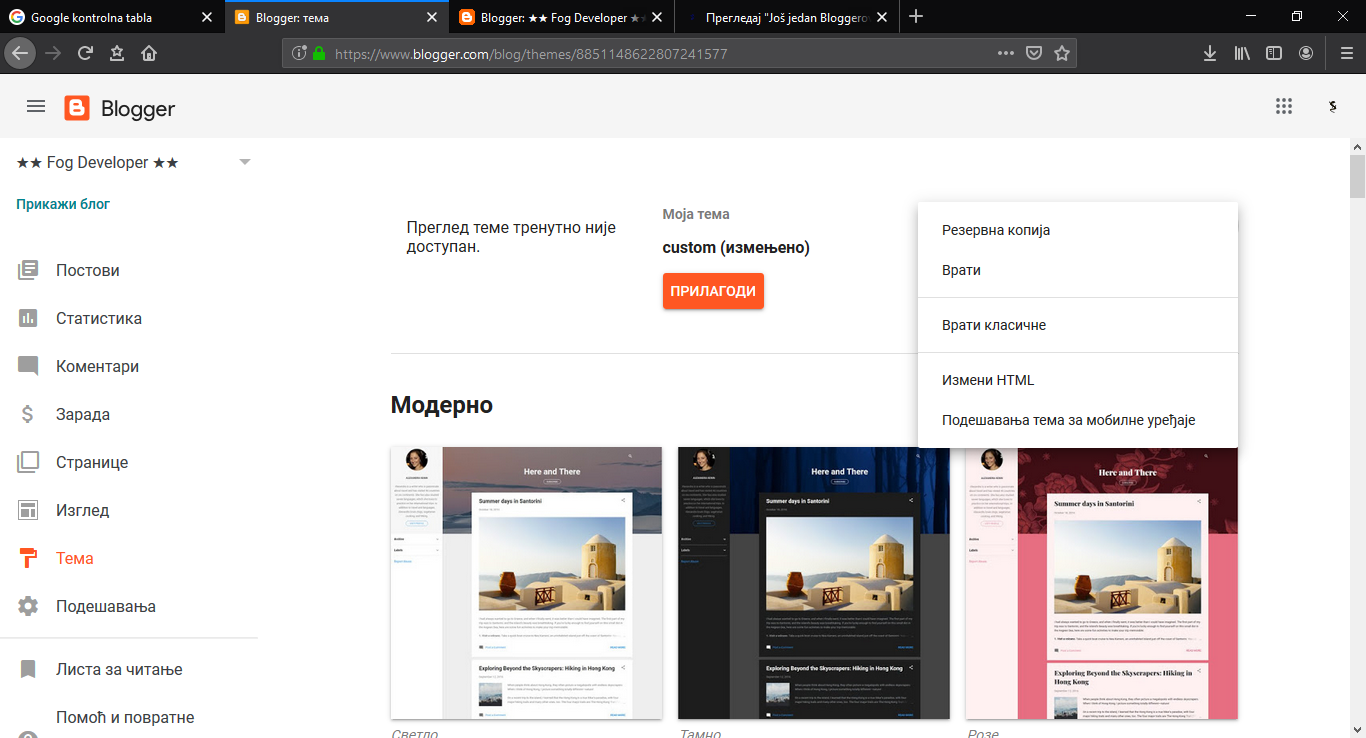Open page actions three-dot menu
Image resolution: width=1366 pixels, height=738 pixels.
pyautogui.click(x=1006, y=53)
